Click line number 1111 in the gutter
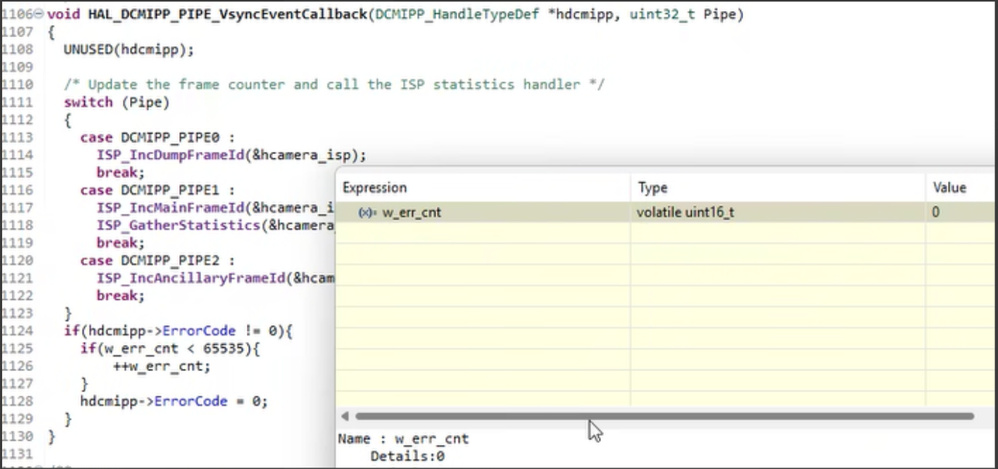 [x=17, y=102]
